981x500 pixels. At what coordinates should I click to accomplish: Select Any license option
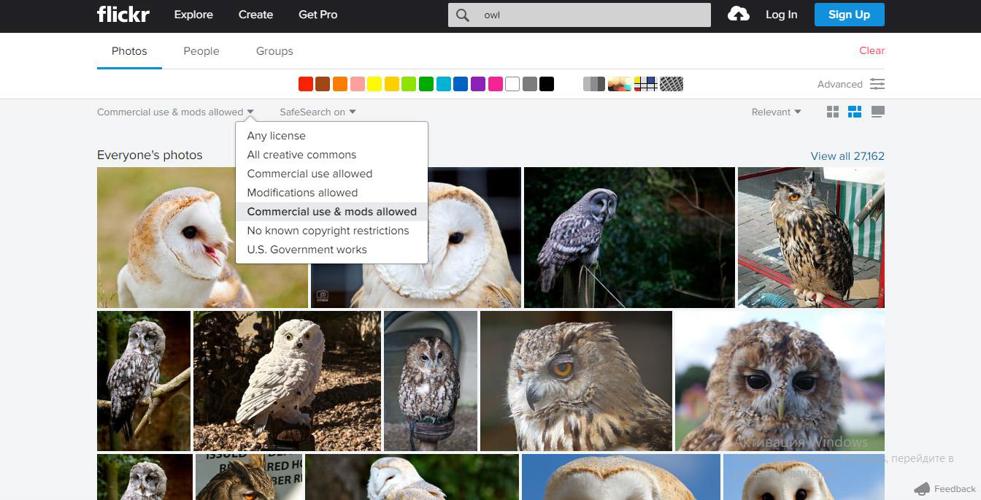pyautogui.click(x=276, y=136)
